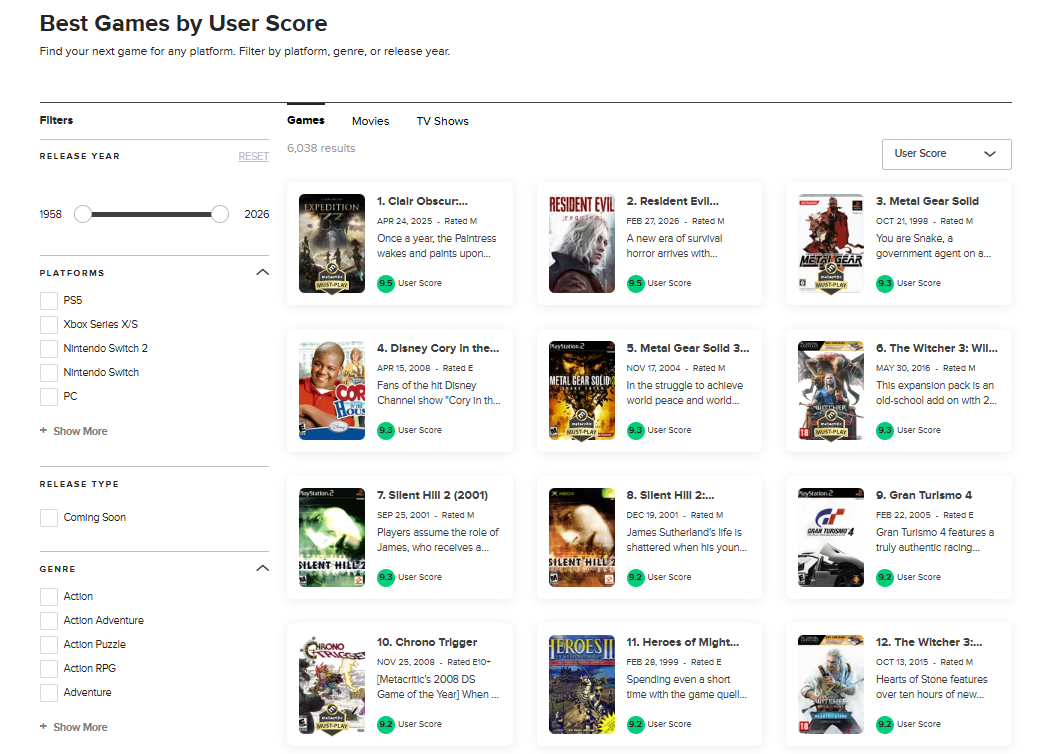This screenshot has width=1052, height=754.
Task: Click the Silent Hill 2 (2001) cover image
Action: pos(332,537)
